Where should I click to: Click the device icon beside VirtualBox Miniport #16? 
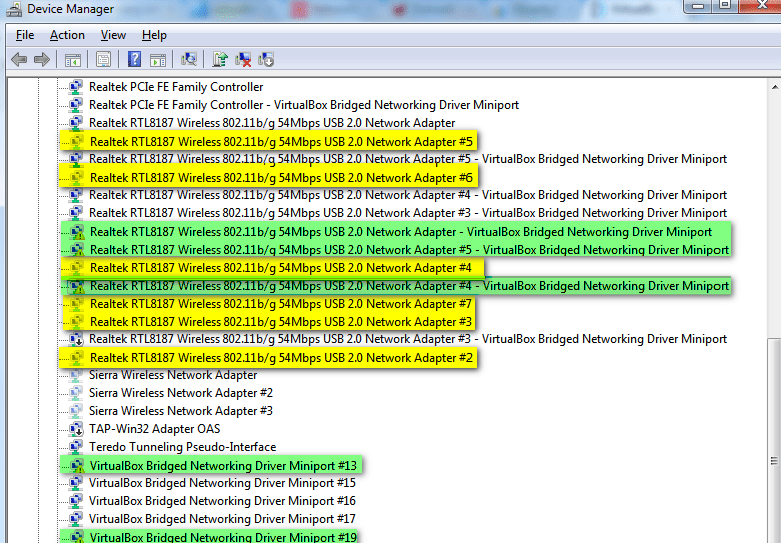coord(76,501)
